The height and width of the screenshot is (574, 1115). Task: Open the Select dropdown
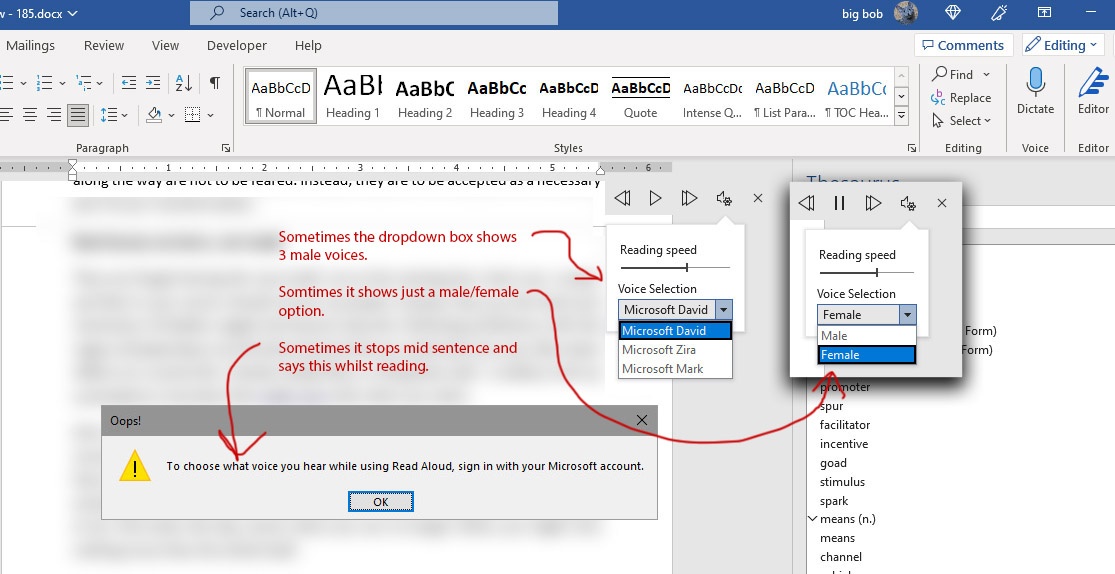coord(961,121)
